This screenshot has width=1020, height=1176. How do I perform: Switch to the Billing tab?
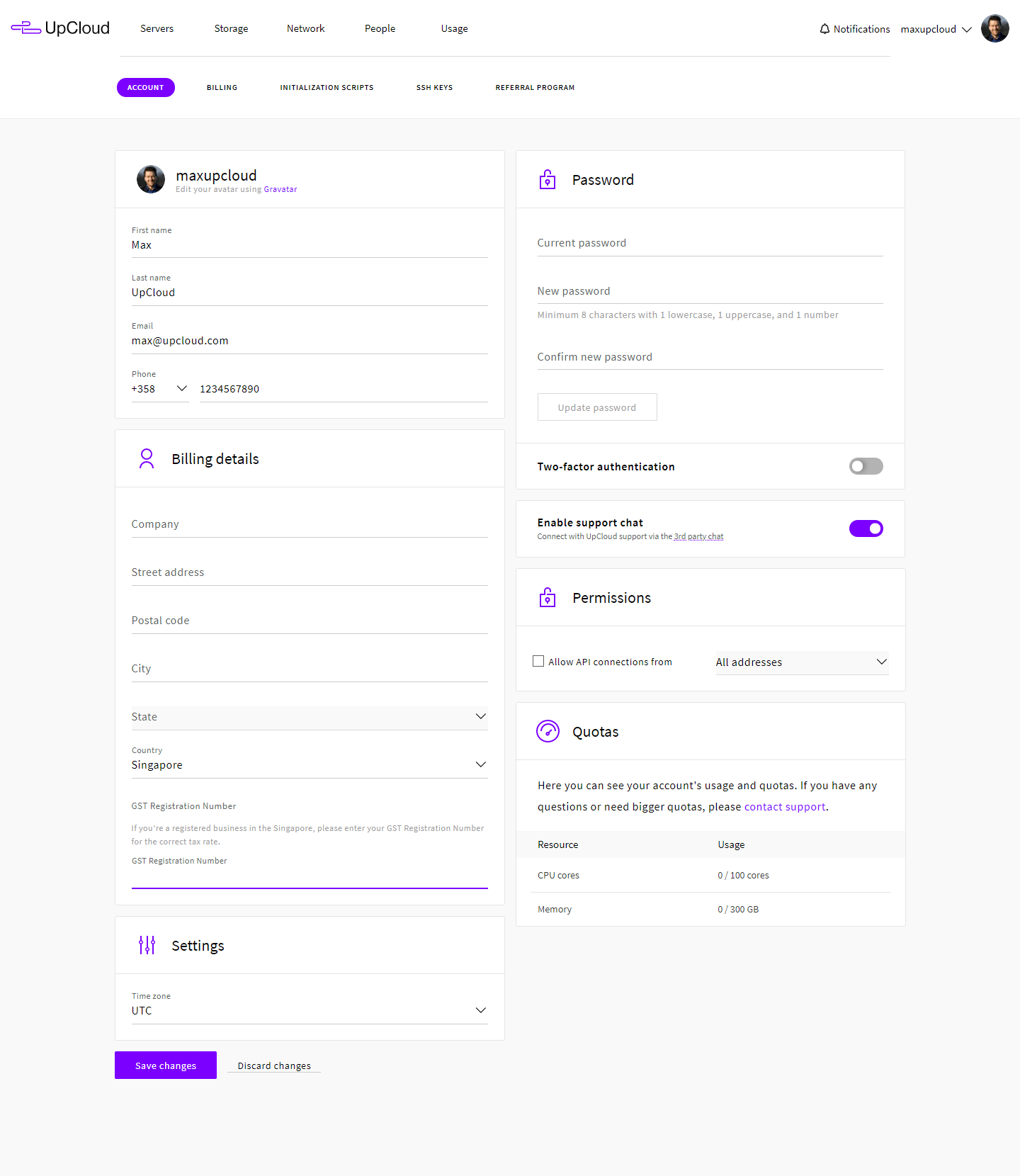[222, 88]
